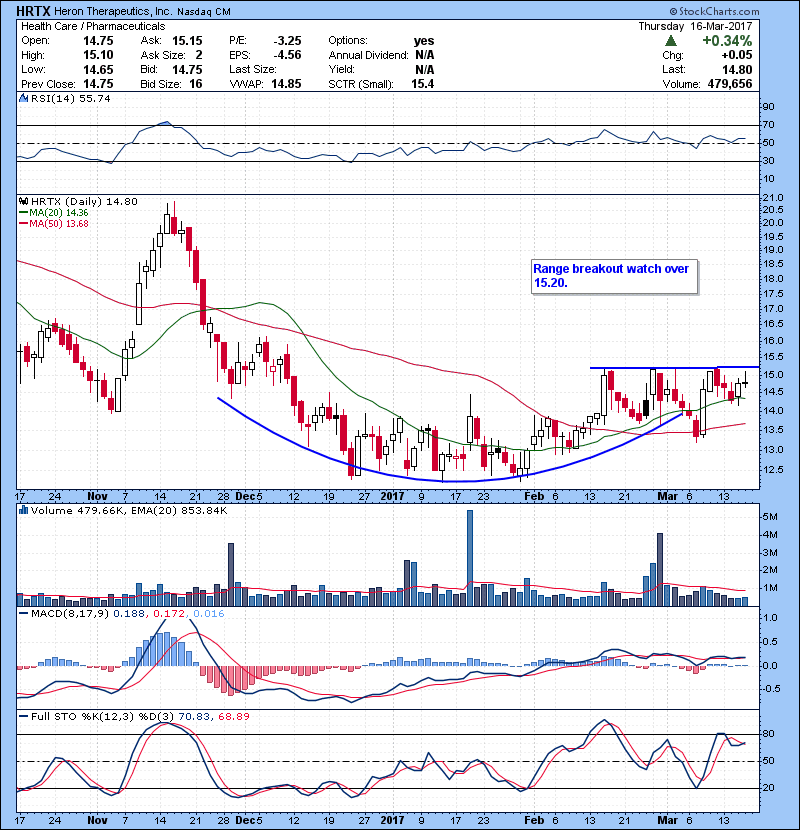
Task: Click the +0.34% percent change
Action: [727, 41]
